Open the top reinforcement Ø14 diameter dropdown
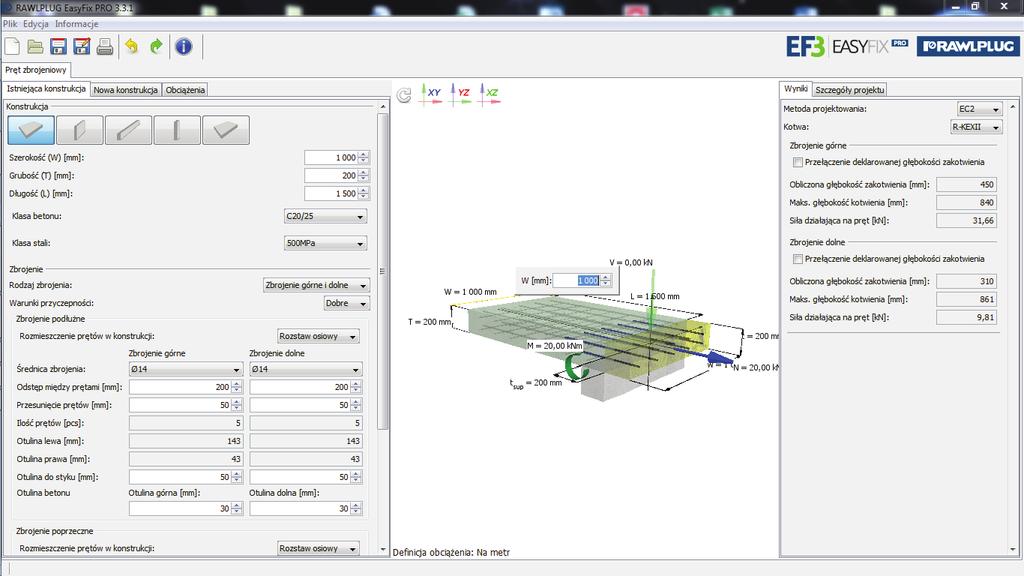 (185, 369)
